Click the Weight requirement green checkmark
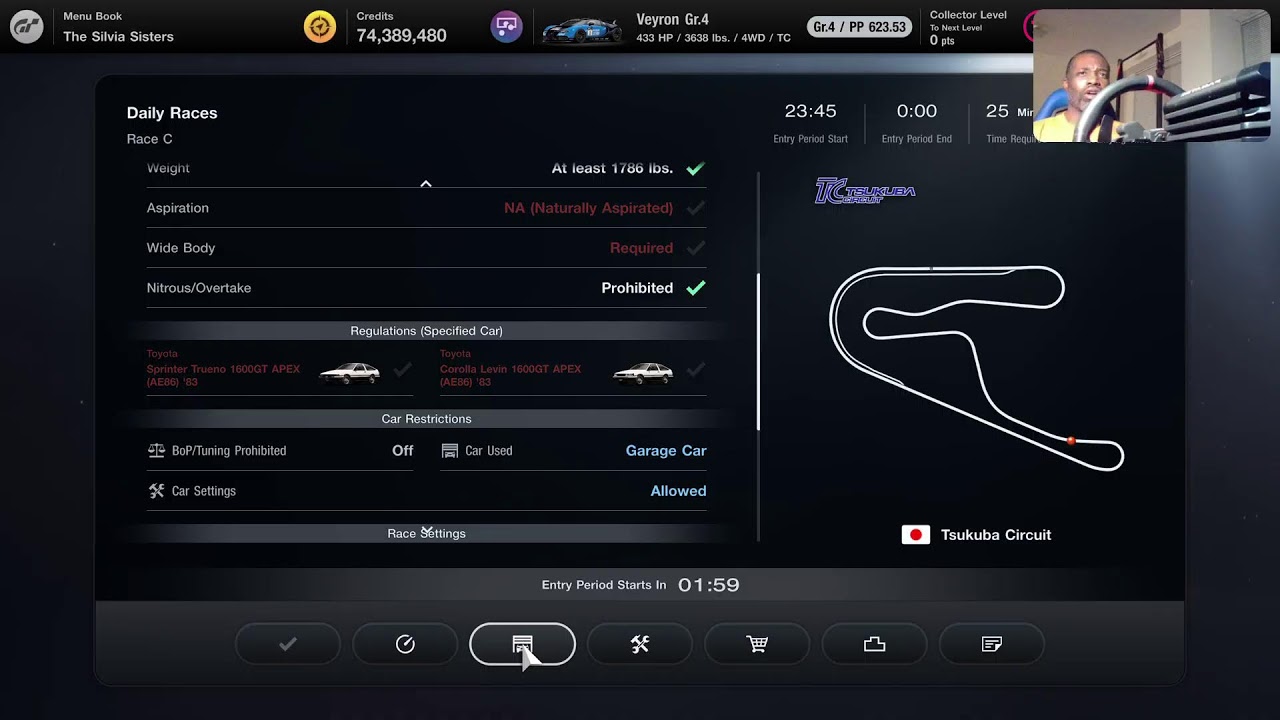This screenshot has width=1280, height=720. (x=695, y=168)
